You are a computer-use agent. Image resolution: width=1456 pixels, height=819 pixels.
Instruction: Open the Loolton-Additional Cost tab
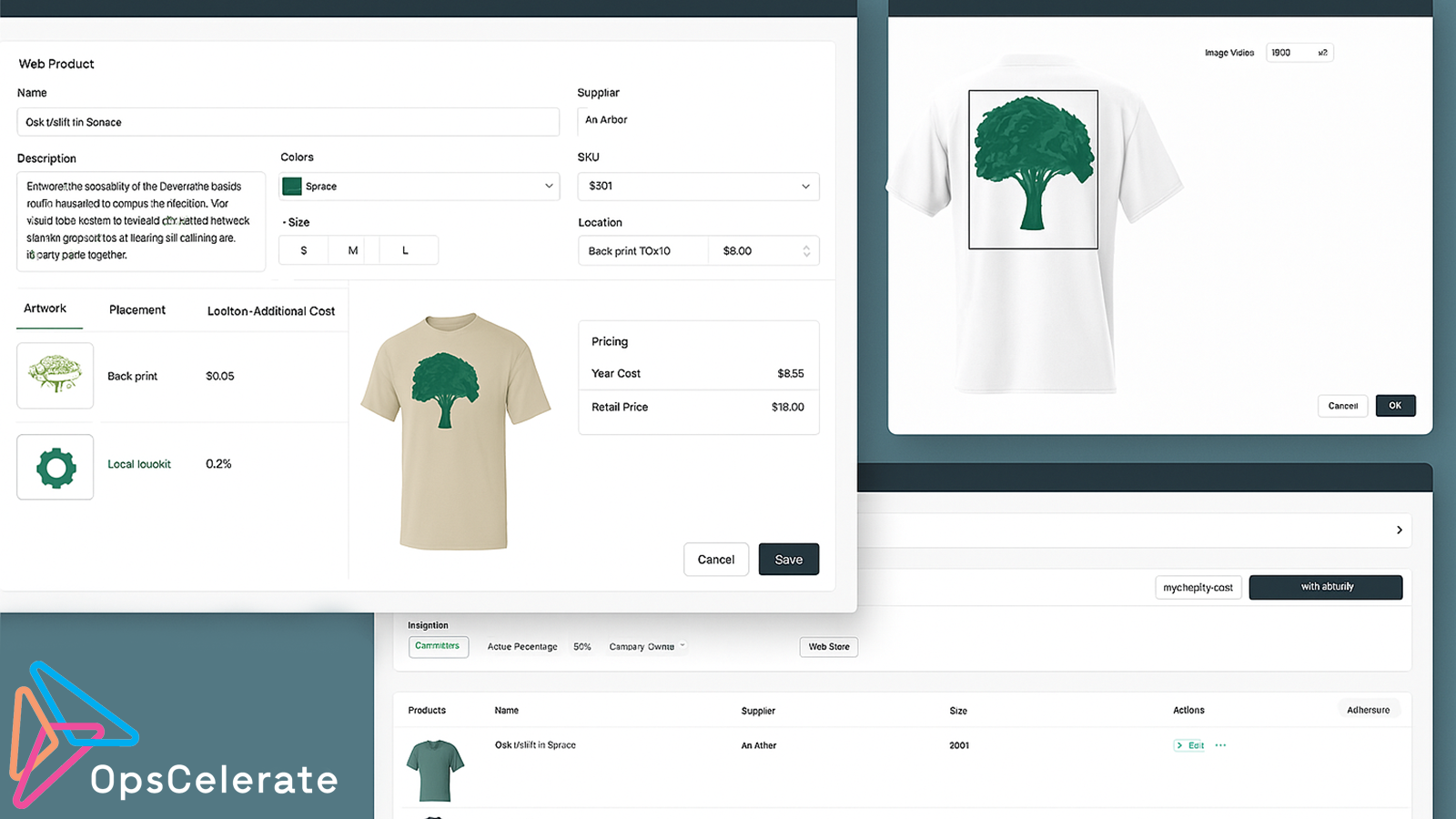[x=271, y=310]
